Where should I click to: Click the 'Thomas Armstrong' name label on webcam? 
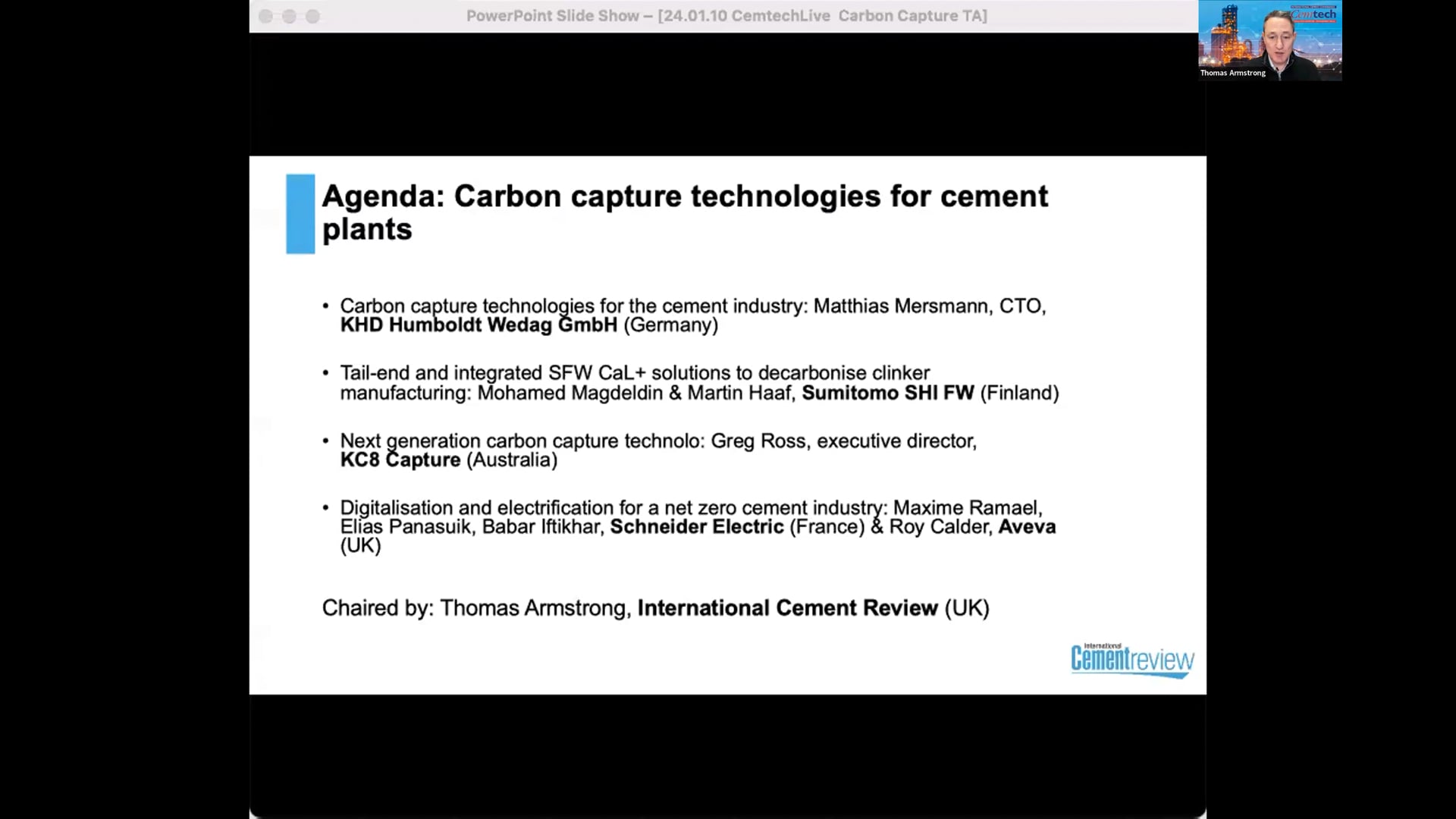pos(1232,73)
